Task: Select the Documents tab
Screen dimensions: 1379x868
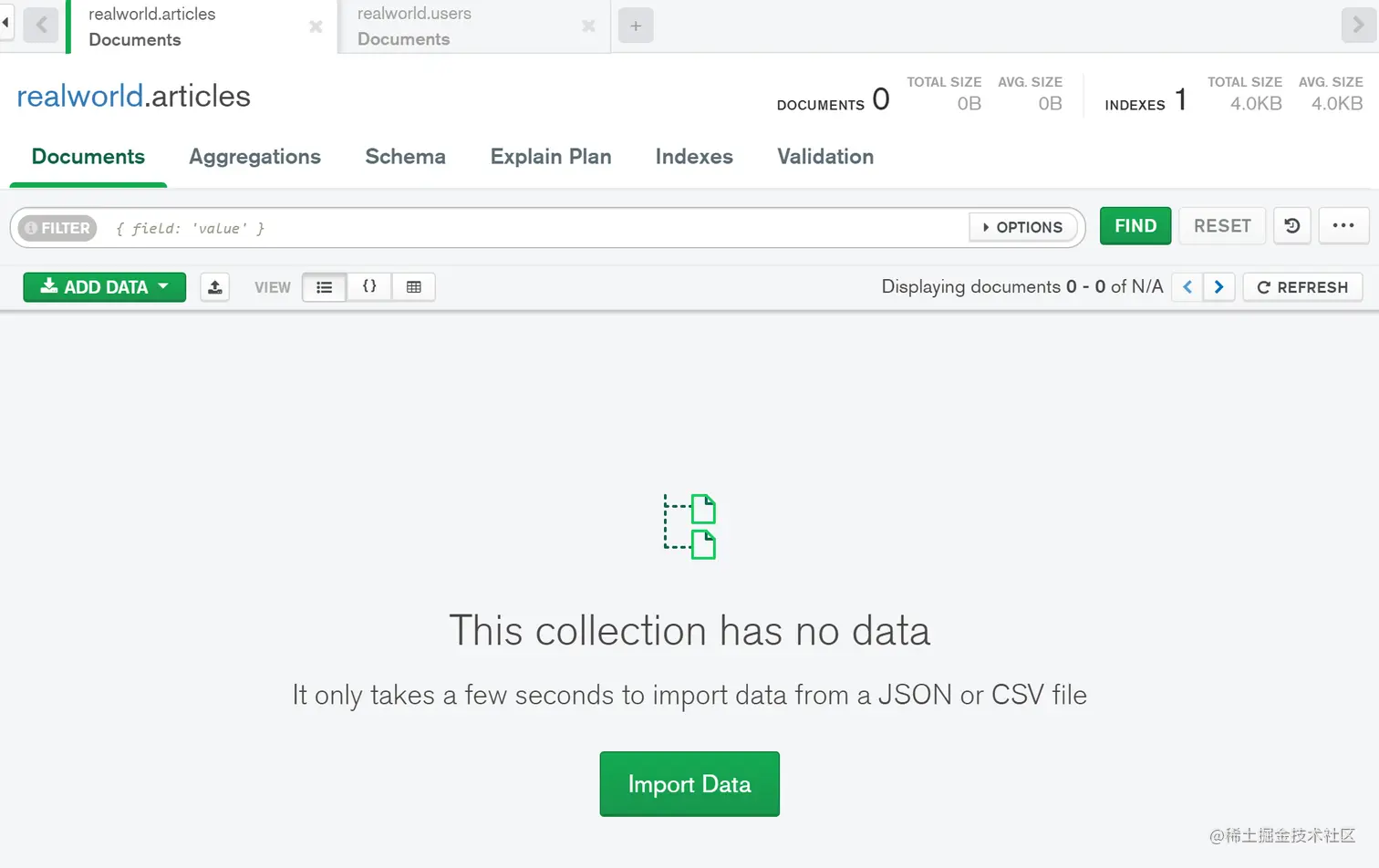Action: (x=88, y=157)
